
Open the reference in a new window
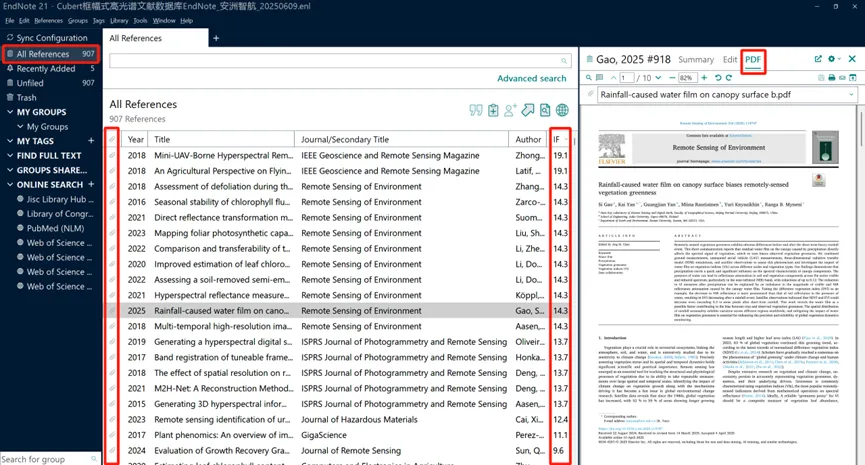click(818, 59)
